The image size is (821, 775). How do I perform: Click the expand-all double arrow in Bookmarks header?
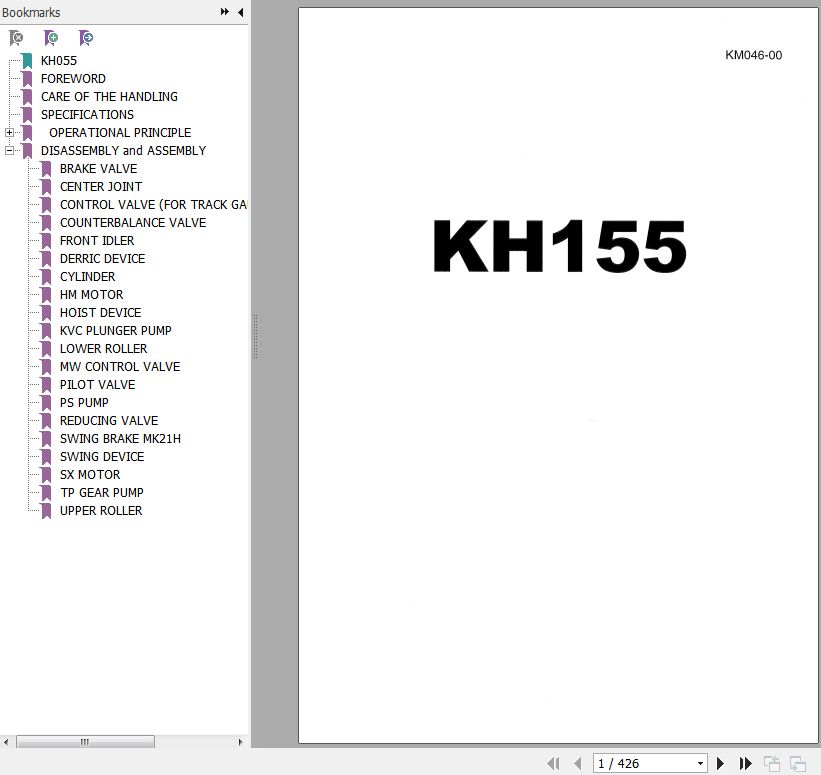225,12
